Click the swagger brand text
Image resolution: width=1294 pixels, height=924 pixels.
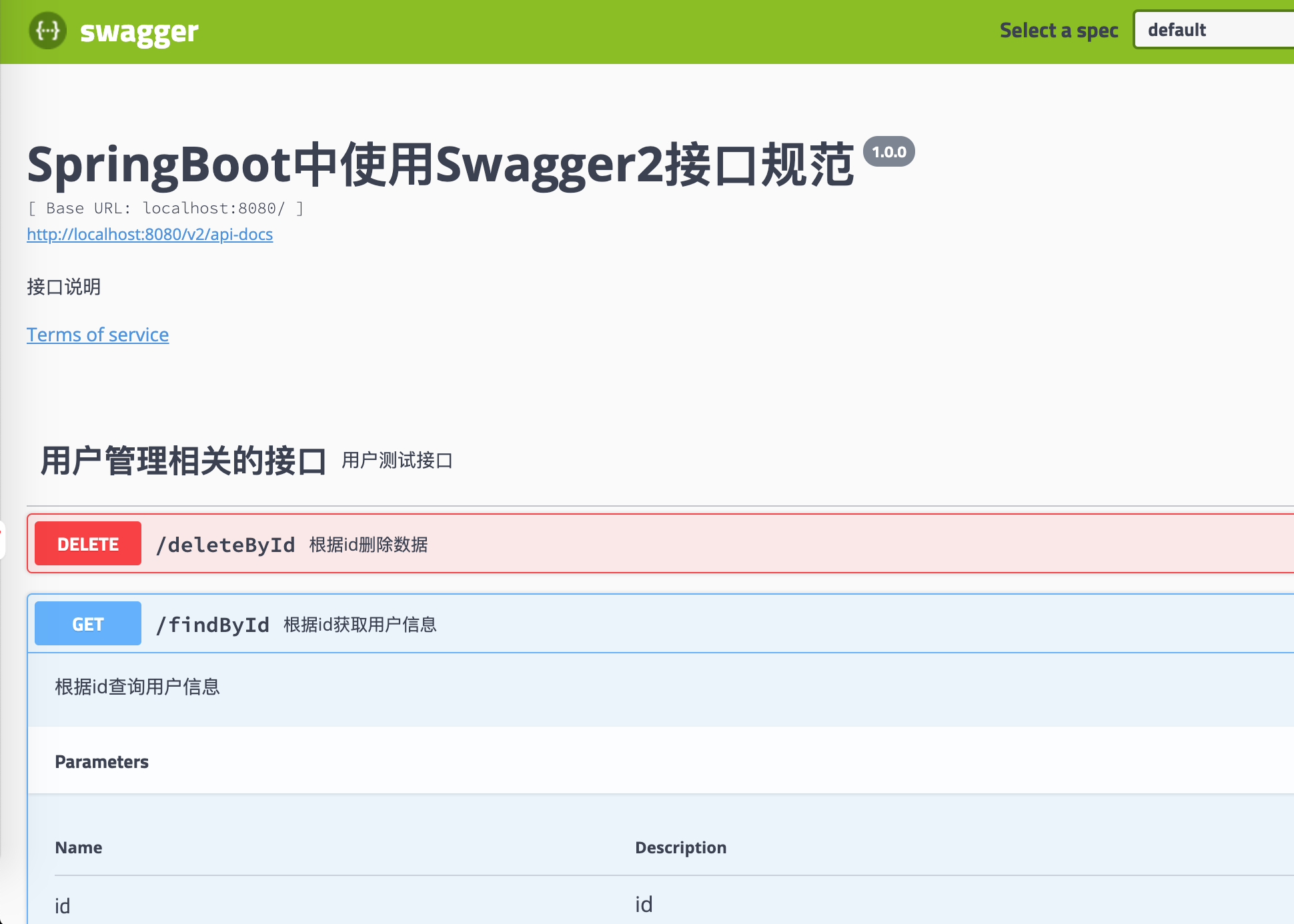coord(139,31)
